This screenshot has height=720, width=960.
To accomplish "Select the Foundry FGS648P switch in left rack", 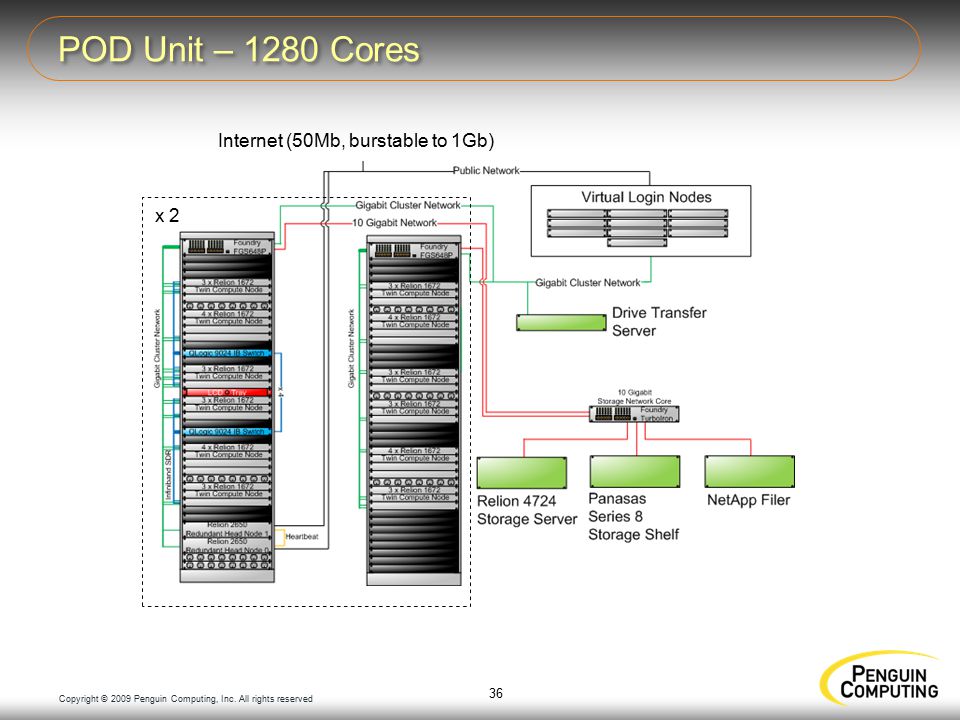I will pyautogui.click(x=228, y=247).
